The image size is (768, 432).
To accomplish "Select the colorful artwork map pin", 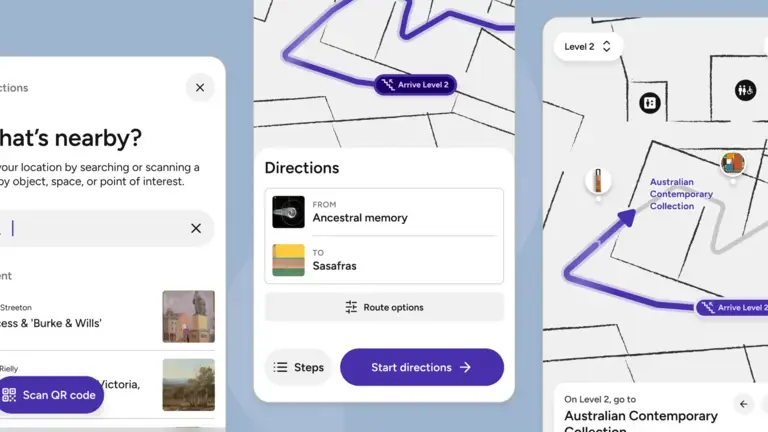I will (733, 163).
